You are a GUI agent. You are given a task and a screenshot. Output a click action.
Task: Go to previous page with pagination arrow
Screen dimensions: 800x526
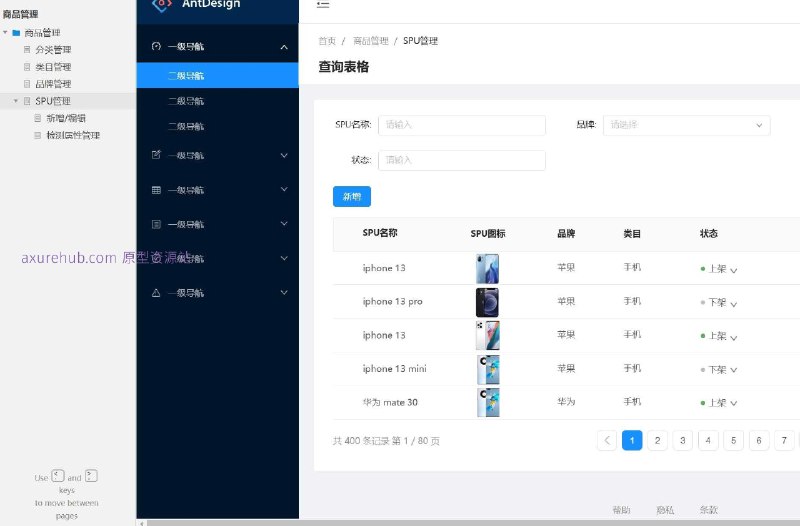click(607, 440)
